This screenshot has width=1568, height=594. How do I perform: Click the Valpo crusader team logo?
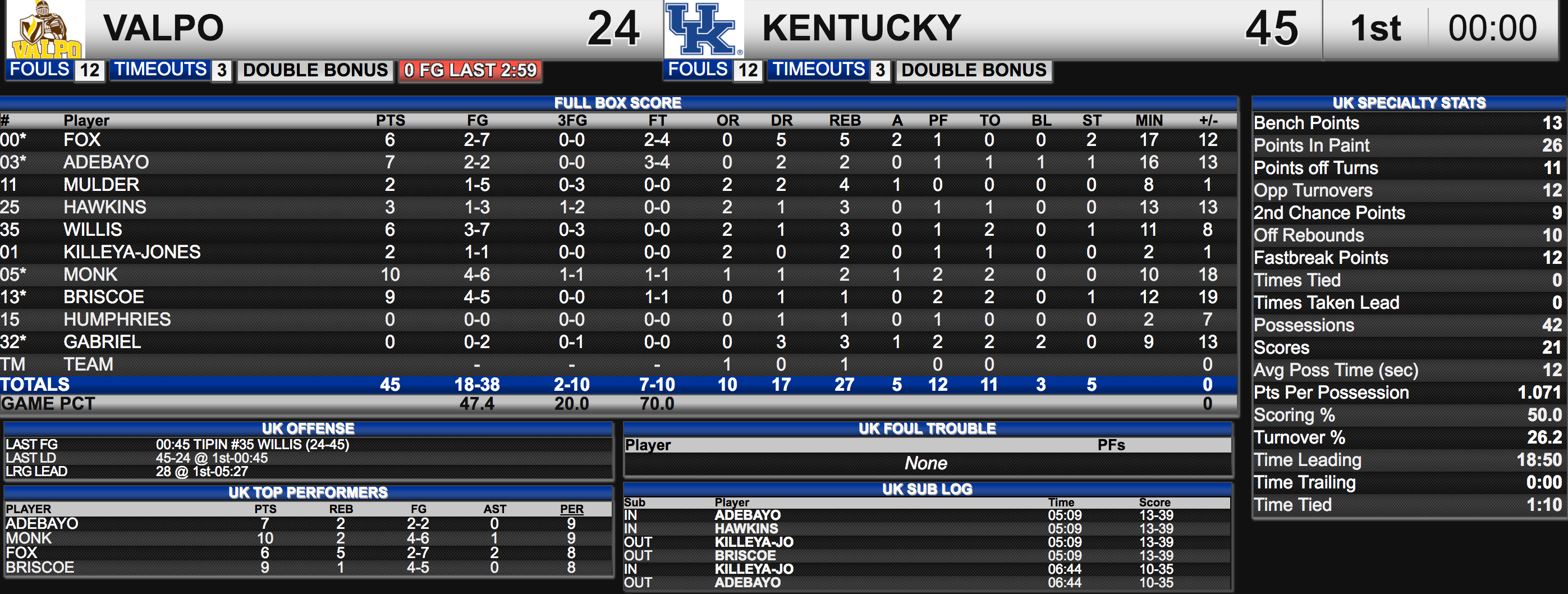coord(46,29)
